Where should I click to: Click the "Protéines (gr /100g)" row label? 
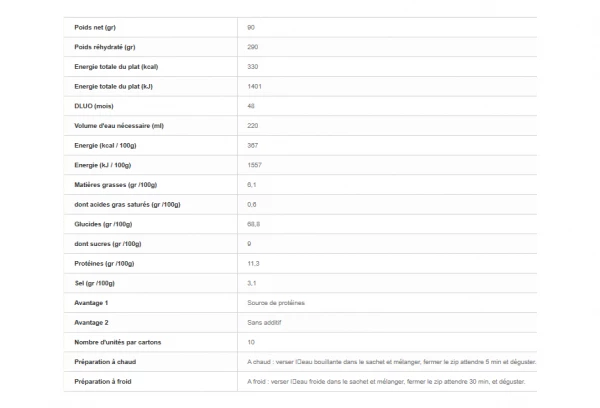click(x=105, y=263)
